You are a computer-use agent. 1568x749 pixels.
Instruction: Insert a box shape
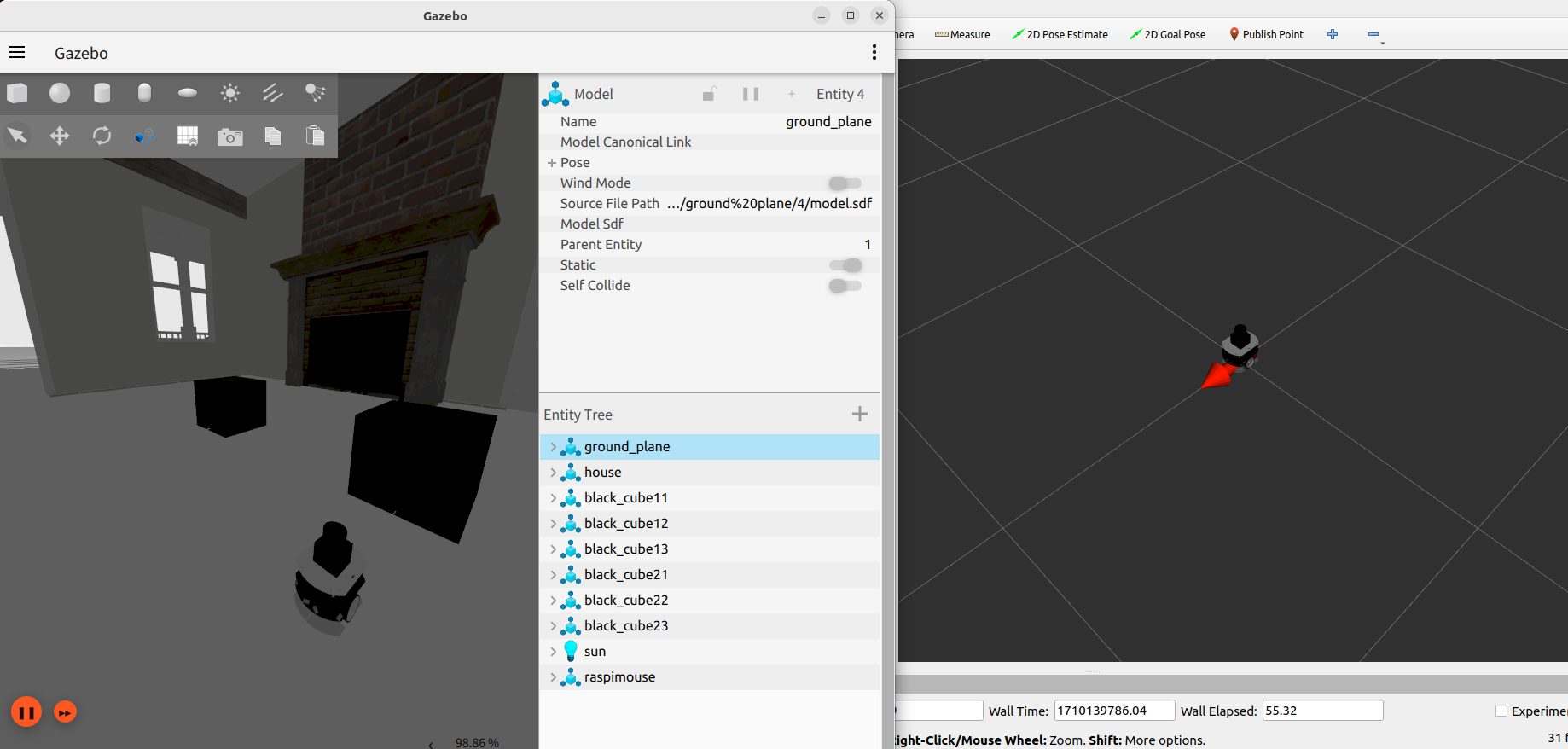click(17, 93)
